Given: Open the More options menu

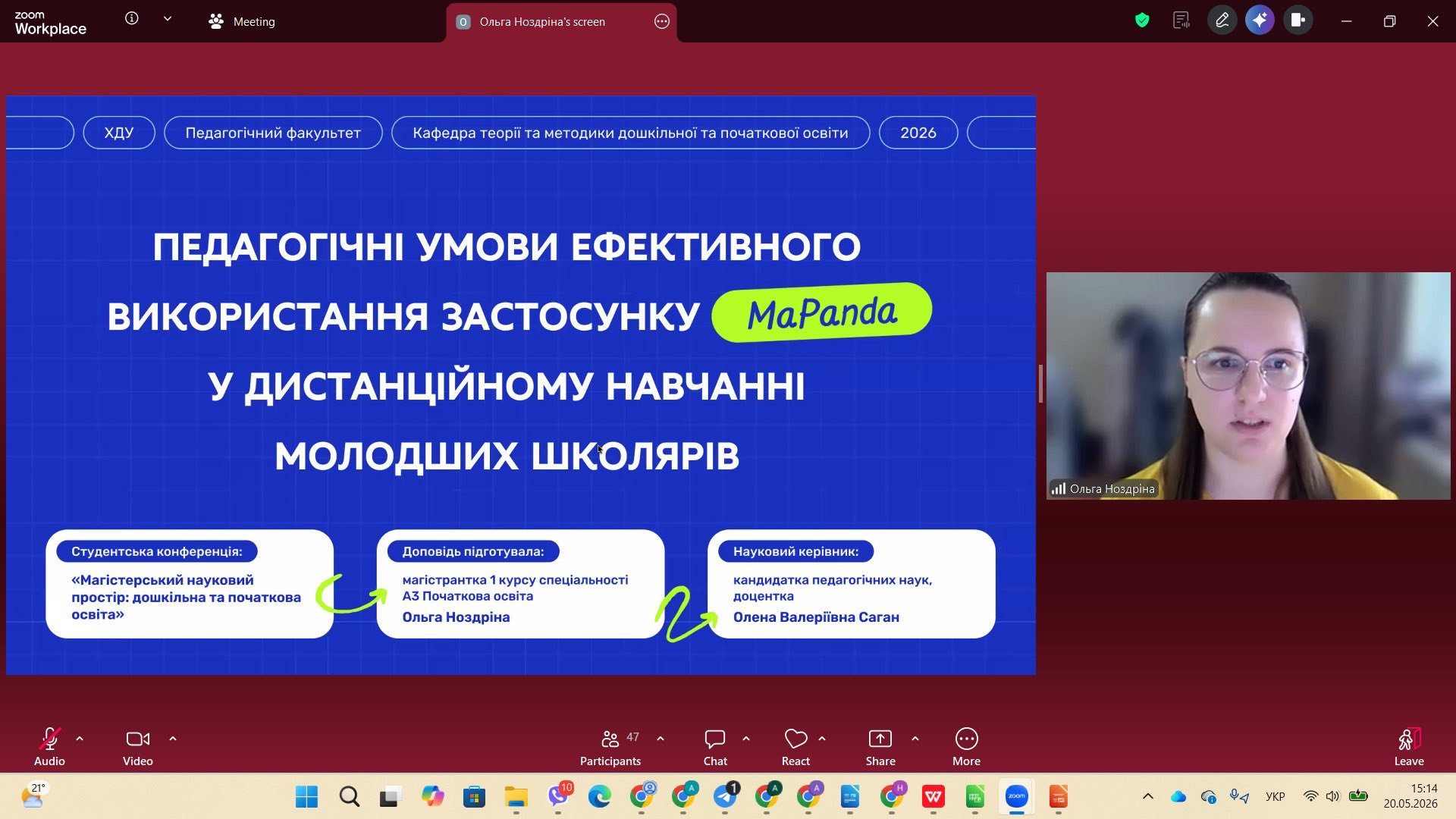Looking at the screenshot, I should pos(966,747).
